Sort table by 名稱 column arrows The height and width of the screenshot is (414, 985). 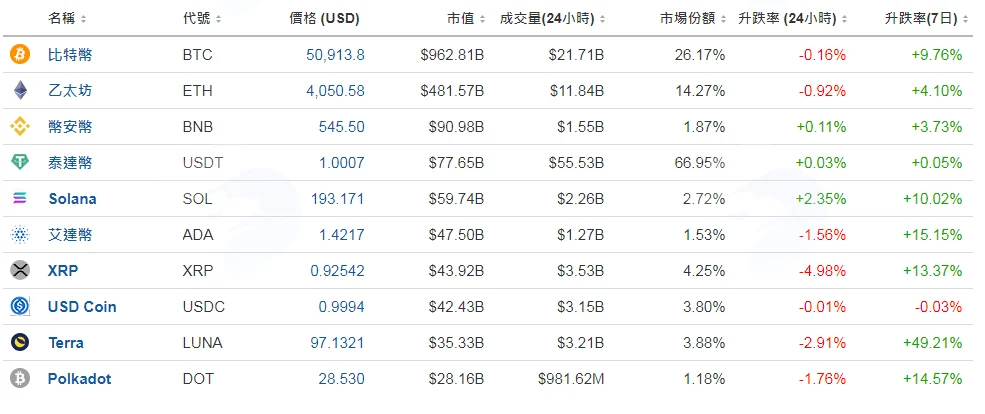pos(84,20)
